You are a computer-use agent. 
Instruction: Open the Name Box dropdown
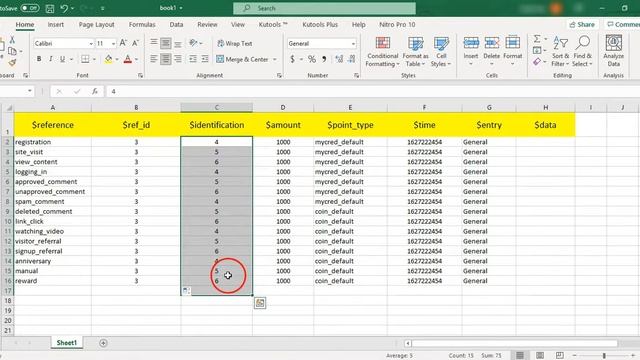(30, 91)
